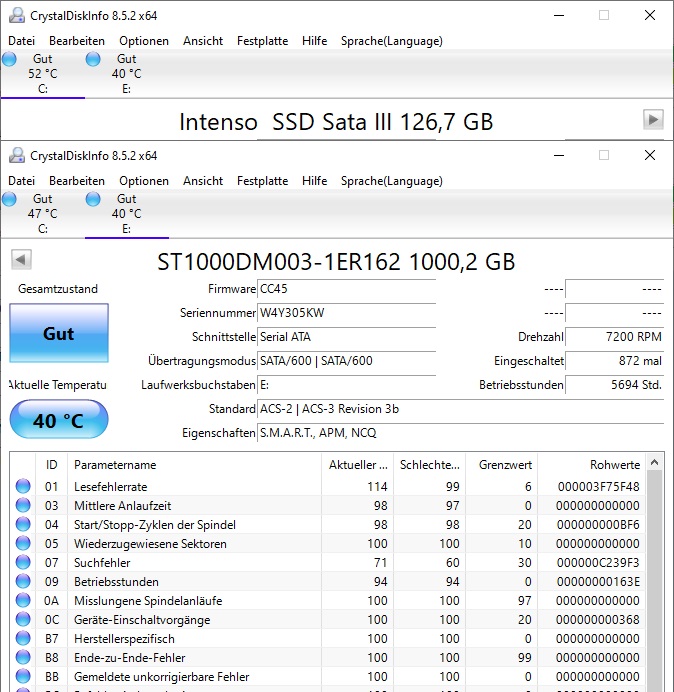Image resolution: width=674 pixels, height=692 pixels.
Task: Open the Festplatte menu in the lower window
Action: click(x=262, y=181)
